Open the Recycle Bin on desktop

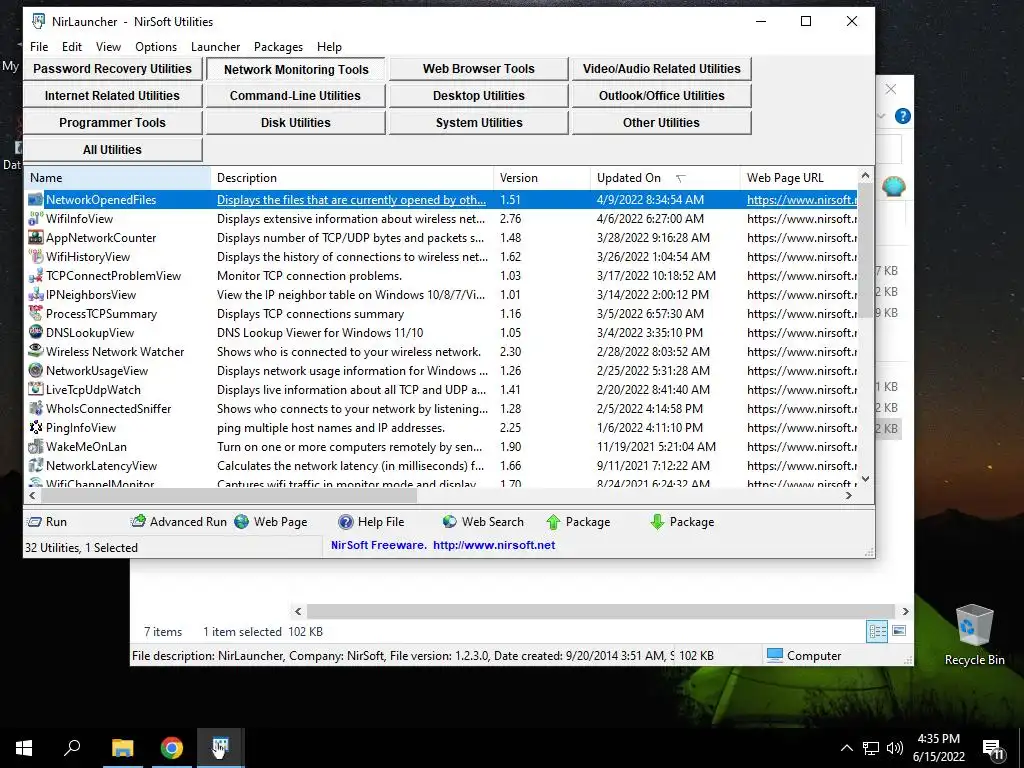point(974,635)
